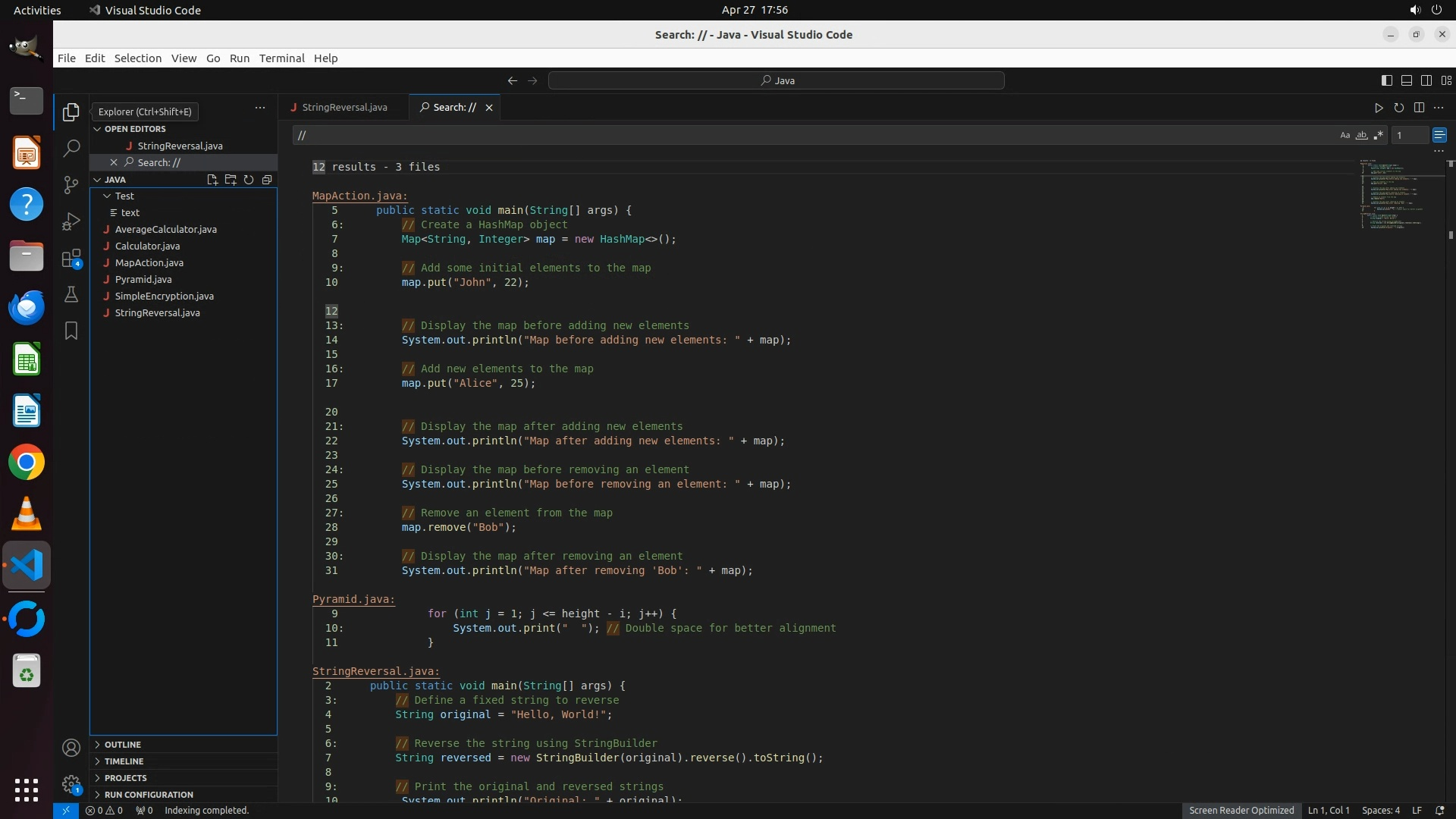Open Pyramid.java search result heading
The width and height of the screenshot is (1456, 819).
point(353,599)
